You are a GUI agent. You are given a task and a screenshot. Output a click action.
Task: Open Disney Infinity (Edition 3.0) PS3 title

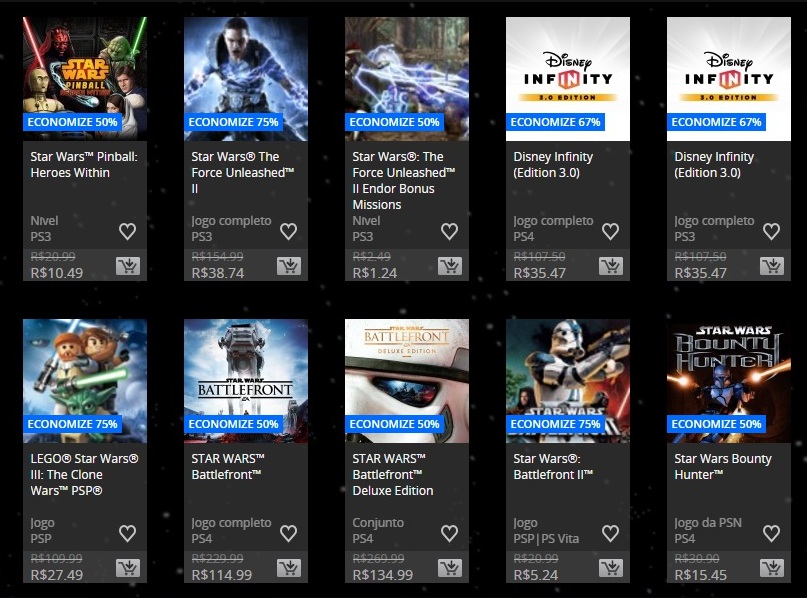click(714, 165)
